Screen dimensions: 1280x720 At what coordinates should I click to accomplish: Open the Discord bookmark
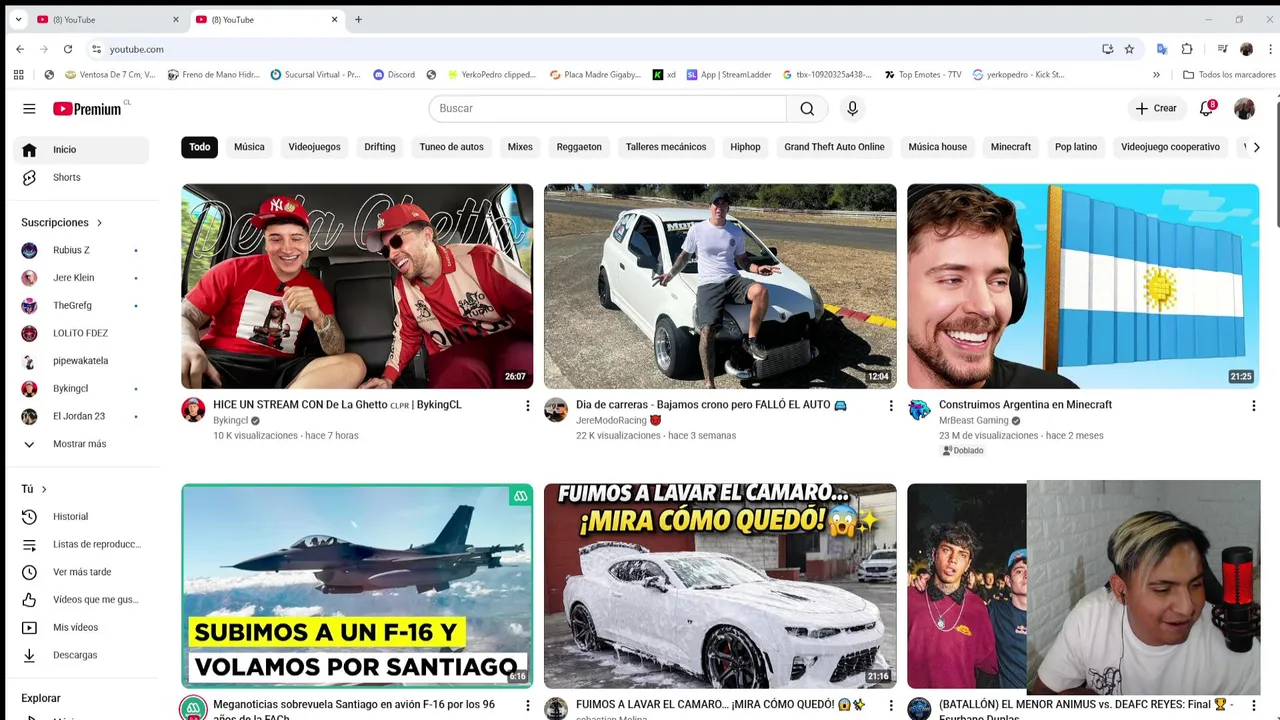pyautogui.click(x=394, y=74)
